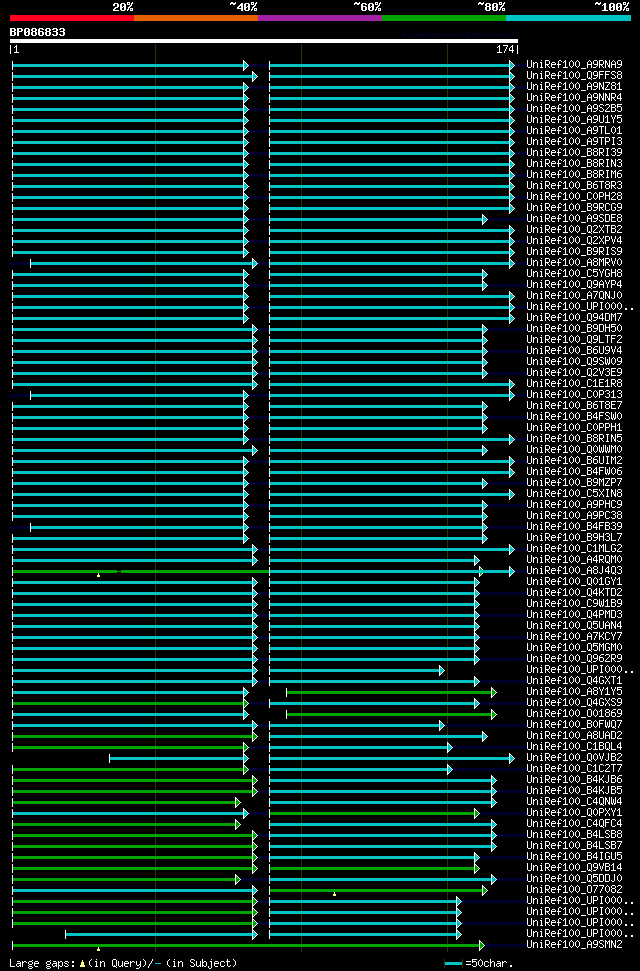Open hit UniRef100_A9RNA9
This screenshot has width=640, height=971.
[x=574, y=64]
